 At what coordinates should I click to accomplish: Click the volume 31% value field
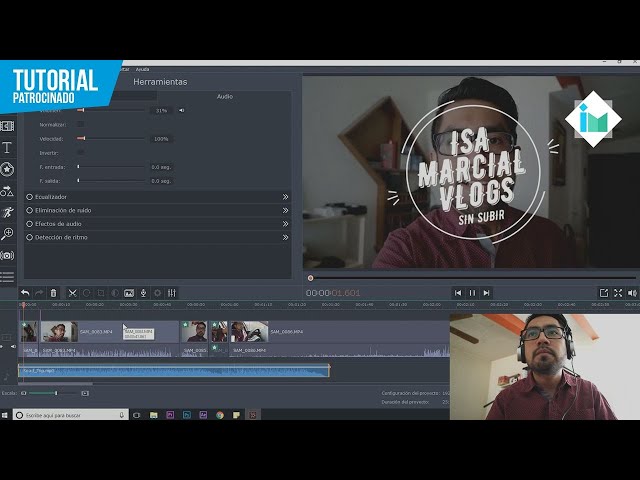pos(161,111)
